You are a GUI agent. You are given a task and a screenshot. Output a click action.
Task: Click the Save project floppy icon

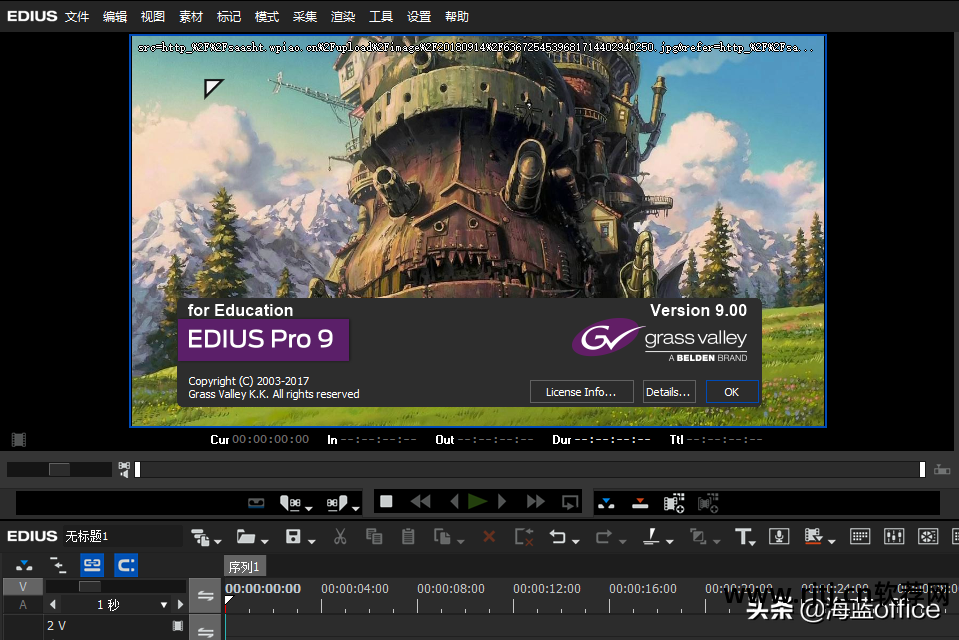point(293,537)
